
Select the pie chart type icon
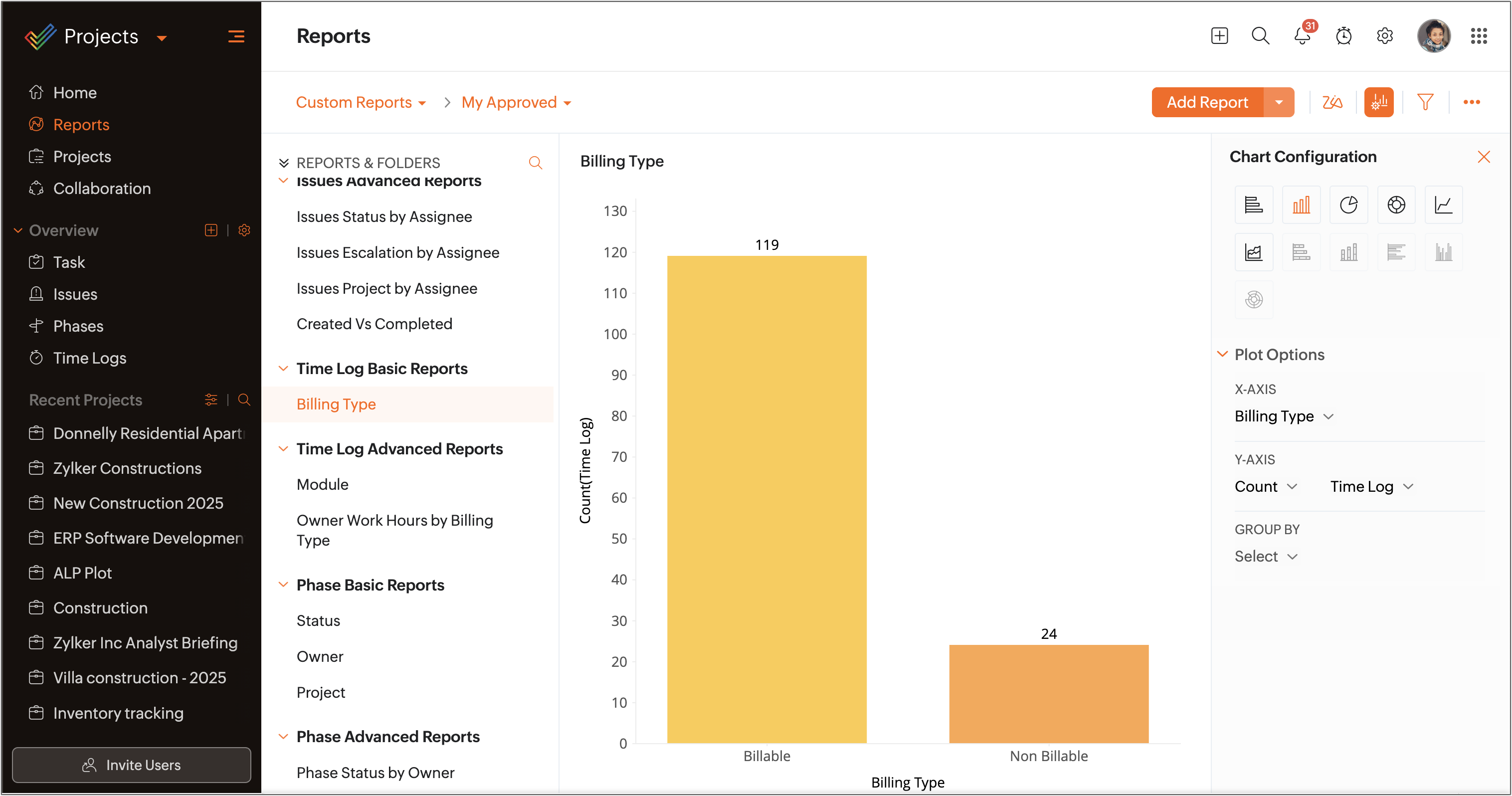pos(1348,205)
